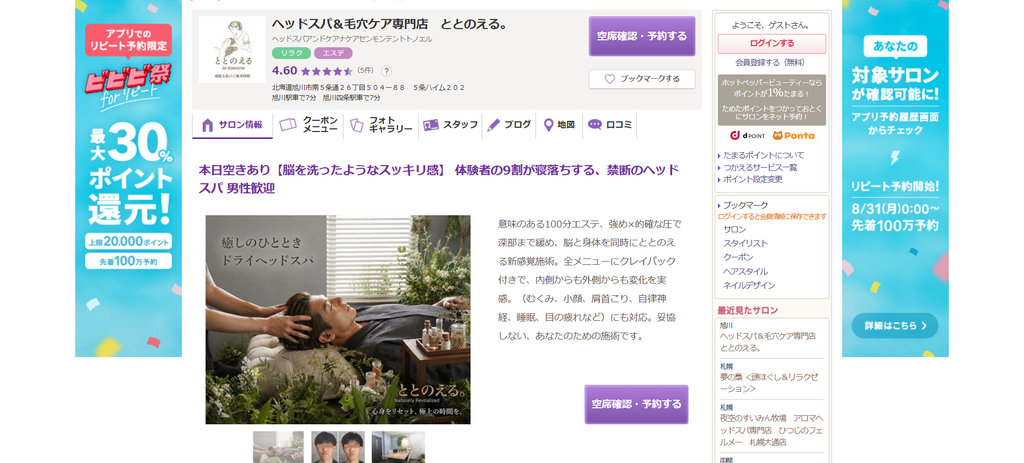Select the staff photo thumbnail
The height and width of the screenshot is (463, 1024).
(x=336, y=447)
